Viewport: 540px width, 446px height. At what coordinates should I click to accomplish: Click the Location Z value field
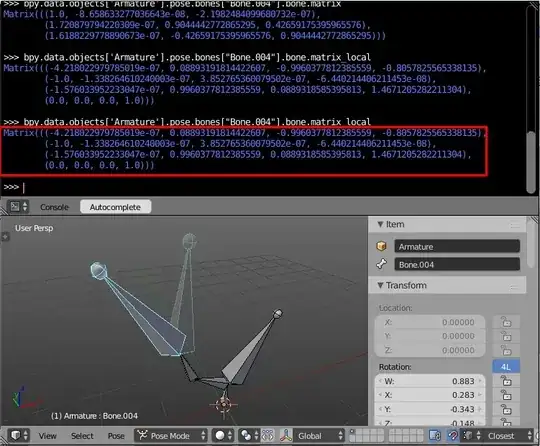(430, 350)
